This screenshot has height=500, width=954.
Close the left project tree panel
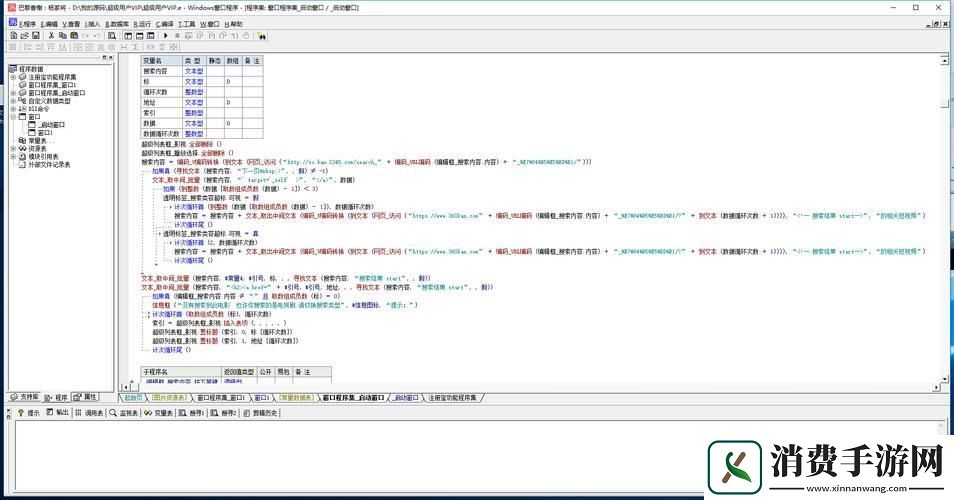pos(110,57)
